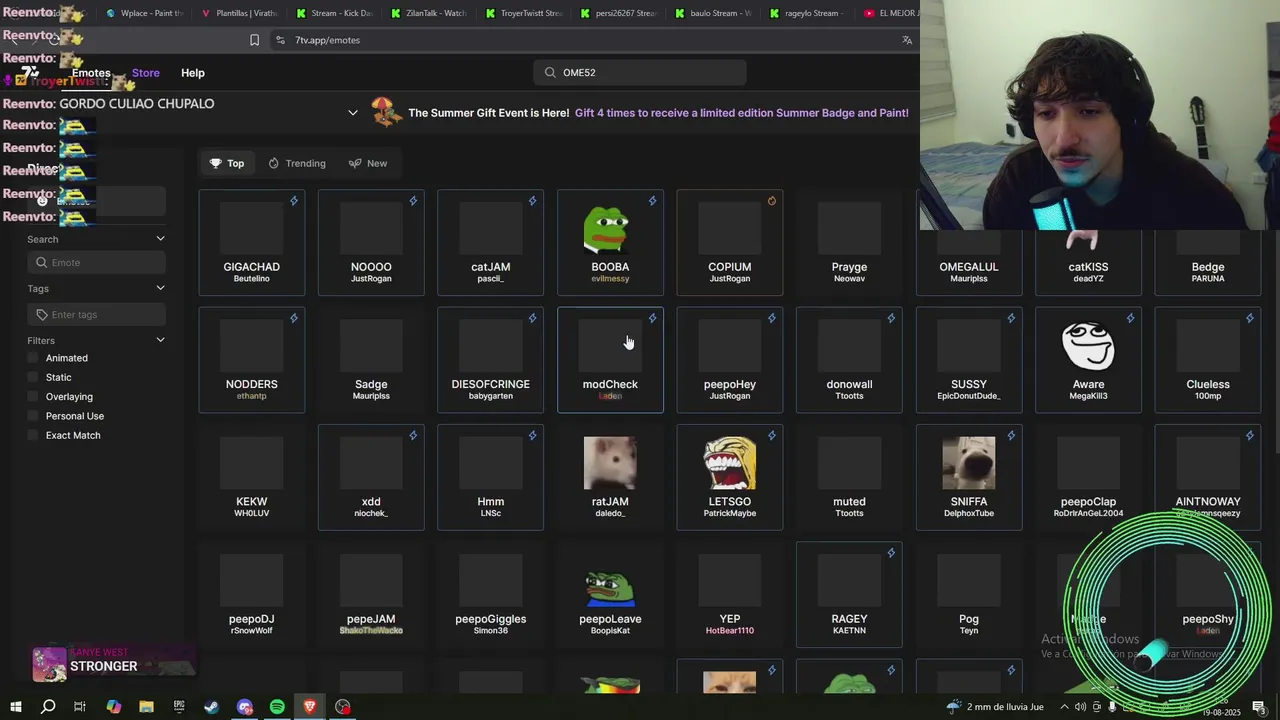This screenshot has width=1280, height=720.
Task: Click the corner icon on the LETSGO card
Action: point(772,435)
